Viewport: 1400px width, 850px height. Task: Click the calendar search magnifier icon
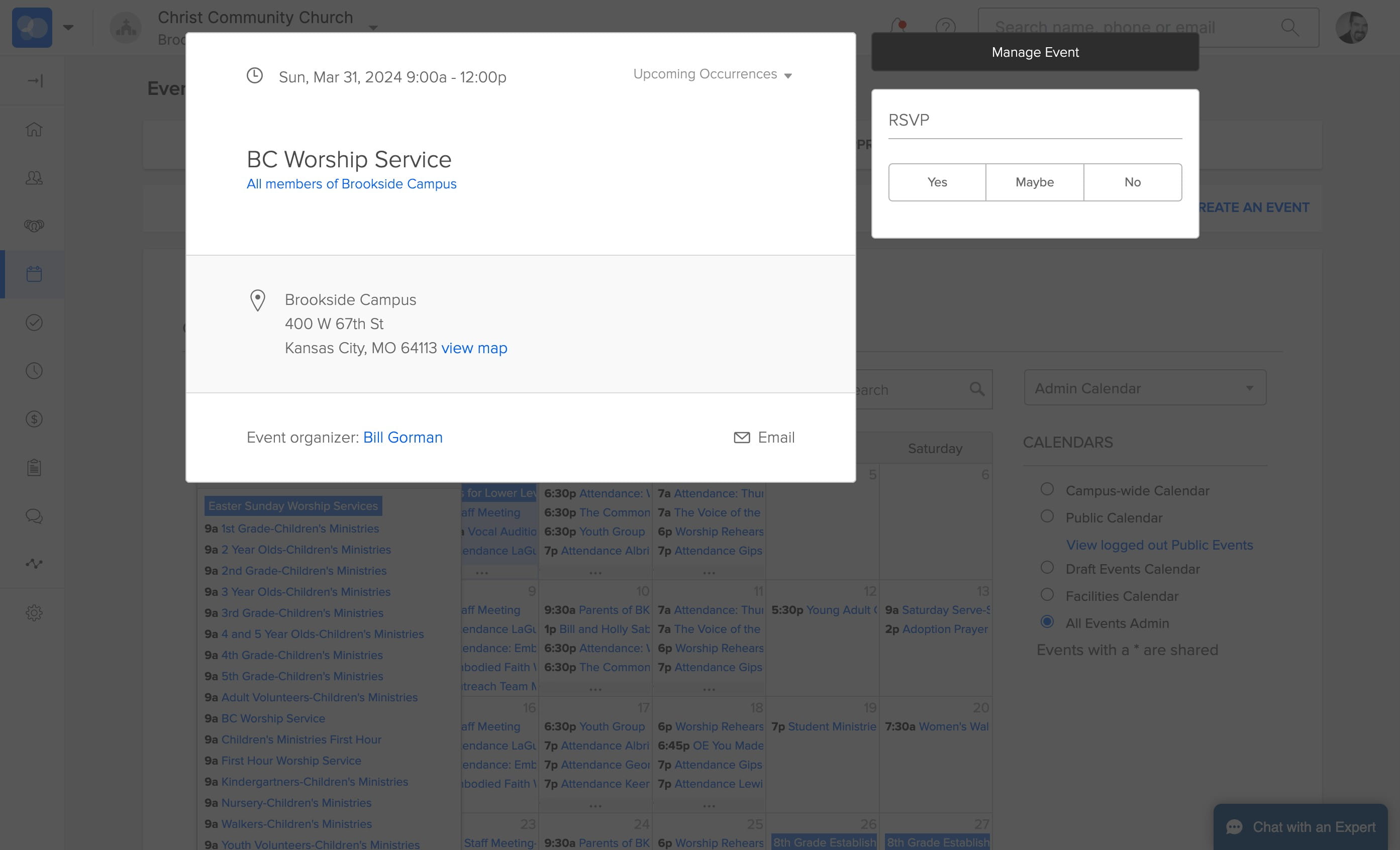pos(977,389)
